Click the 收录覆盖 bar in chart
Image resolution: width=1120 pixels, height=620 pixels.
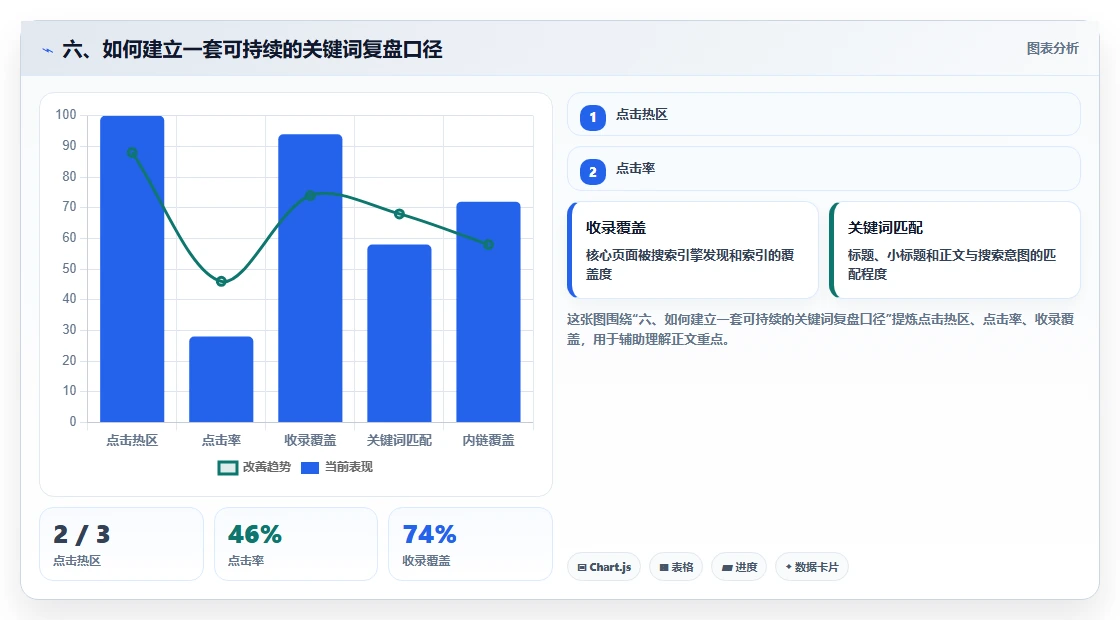click(x=310, y=278)
